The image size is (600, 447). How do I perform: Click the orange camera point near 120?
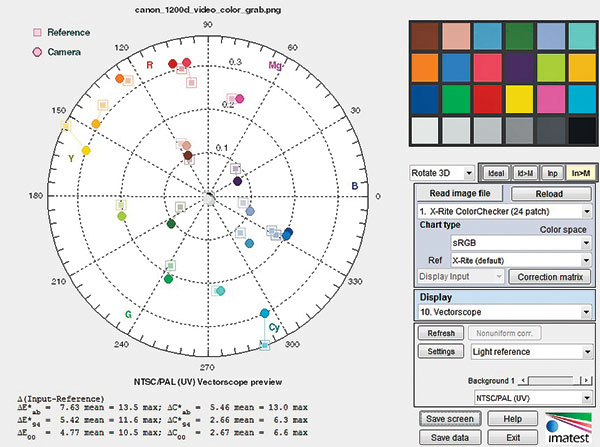click(x=120, y=79)
